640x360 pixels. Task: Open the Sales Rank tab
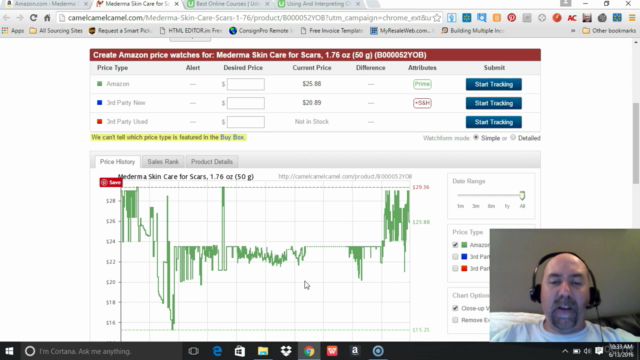pyautogui.click(x=163, y=162)
